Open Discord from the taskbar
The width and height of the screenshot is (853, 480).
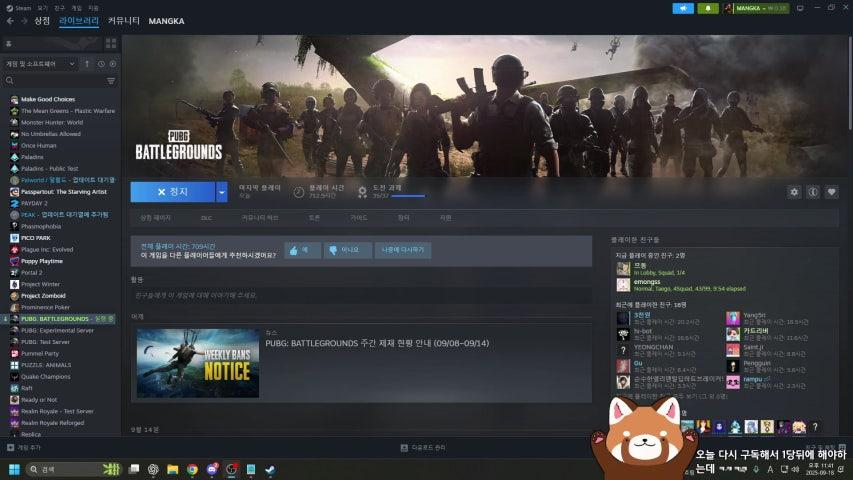pos(212,469)
